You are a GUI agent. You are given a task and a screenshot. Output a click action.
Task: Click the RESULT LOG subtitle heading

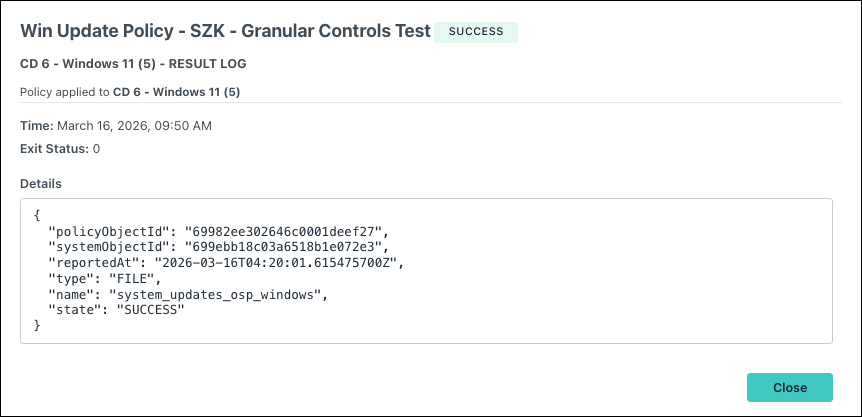(x=133, y=64)
